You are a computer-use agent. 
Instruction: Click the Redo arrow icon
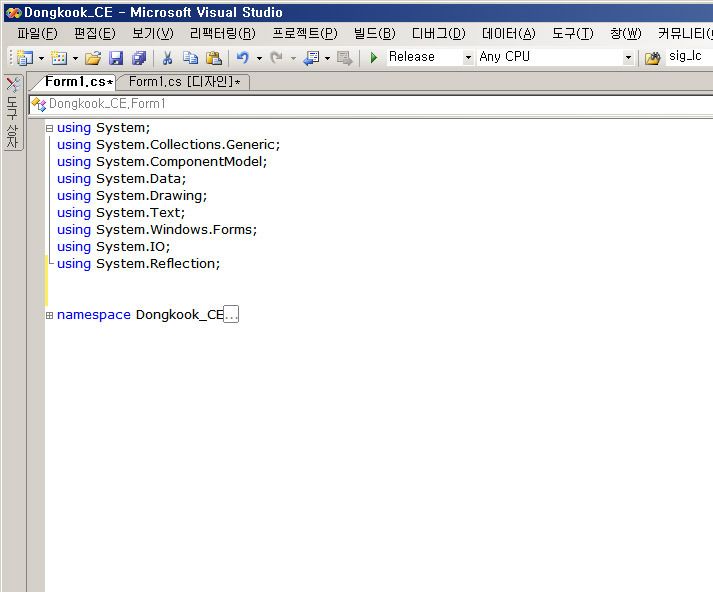276,58
